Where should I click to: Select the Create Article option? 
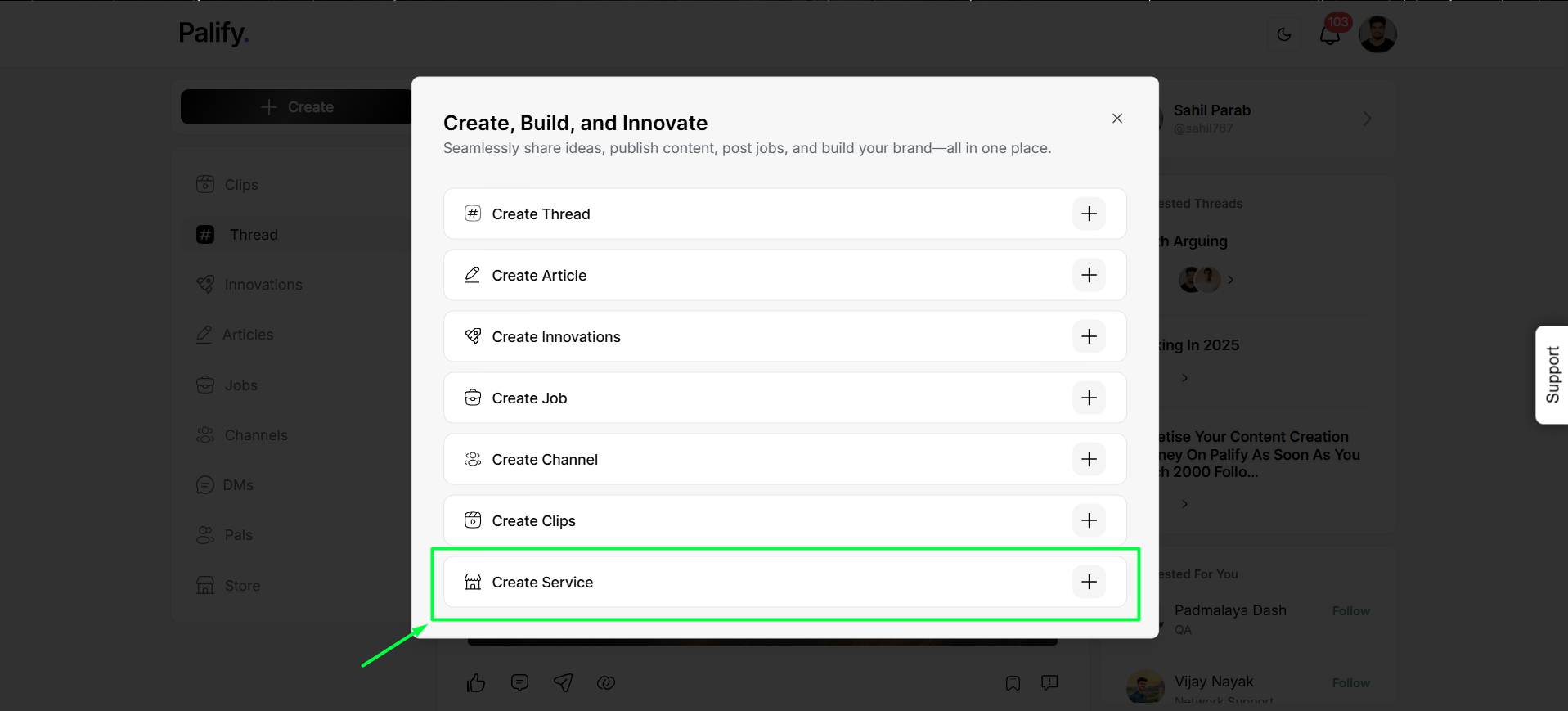point(785,275)
